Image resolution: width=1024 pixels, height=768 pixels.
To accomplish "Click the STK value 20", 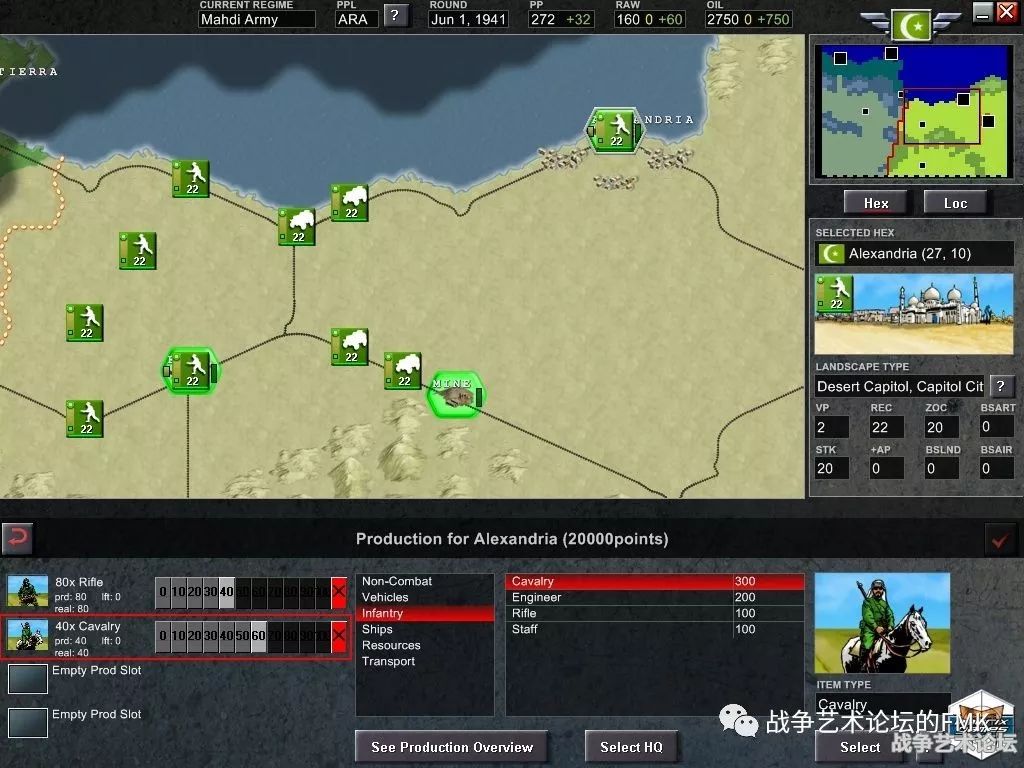I will 831,468.
